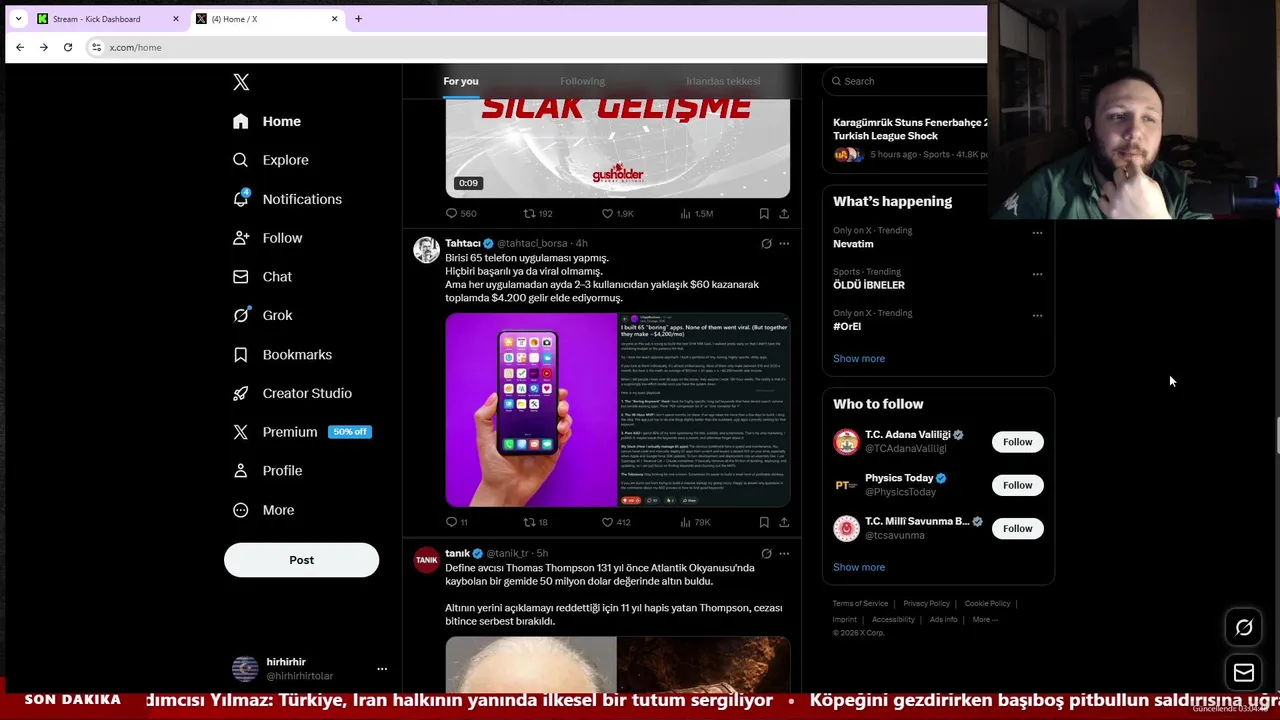Viewport: 1280px width, 720px height.
Task: Open Explore page from sidebar
Action: [x=270, y=160]
